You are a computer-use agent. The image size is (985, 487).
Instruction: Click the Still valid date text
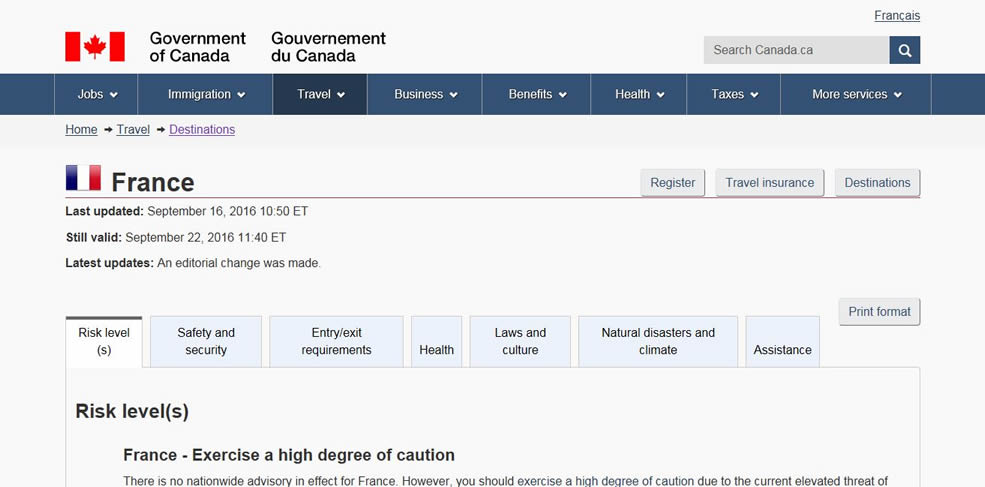[176, 238]
